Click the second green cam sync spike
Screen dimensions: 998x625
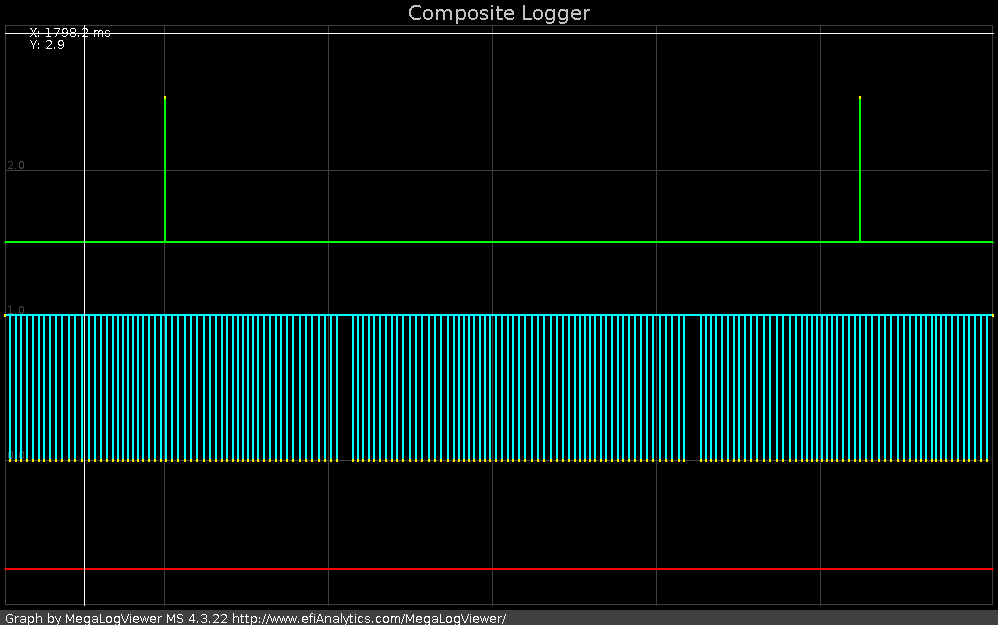pyautogui.click(x=860, y=170)
